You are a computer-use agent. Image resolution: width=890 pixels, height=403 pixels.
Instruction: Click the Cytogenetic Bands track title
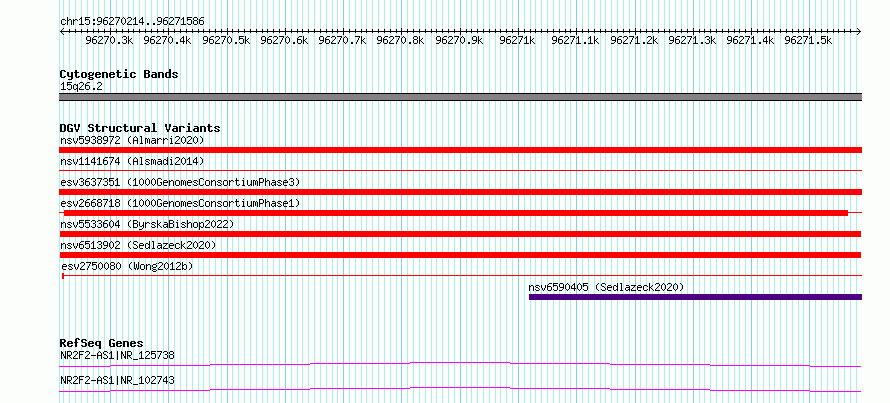pos(119,74)
